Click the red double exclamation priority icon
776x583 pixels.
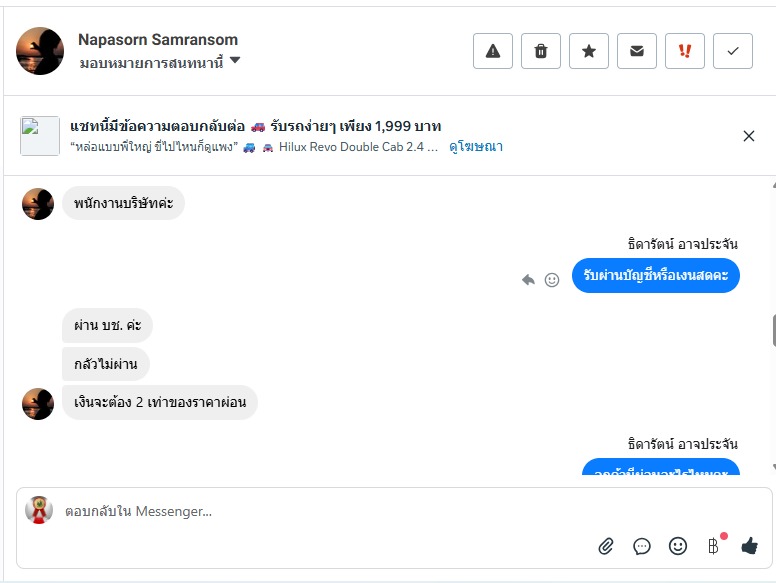pos(685,51)
